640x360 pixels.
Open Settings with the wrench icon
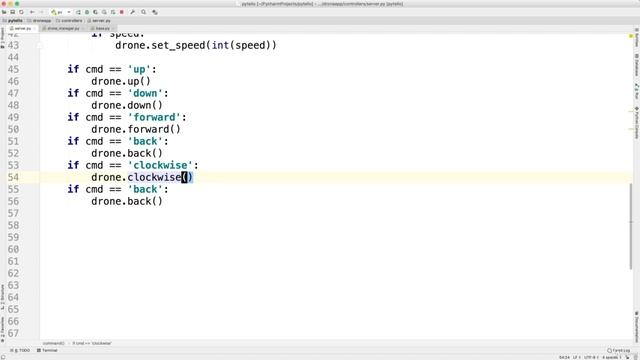[133, 12]
